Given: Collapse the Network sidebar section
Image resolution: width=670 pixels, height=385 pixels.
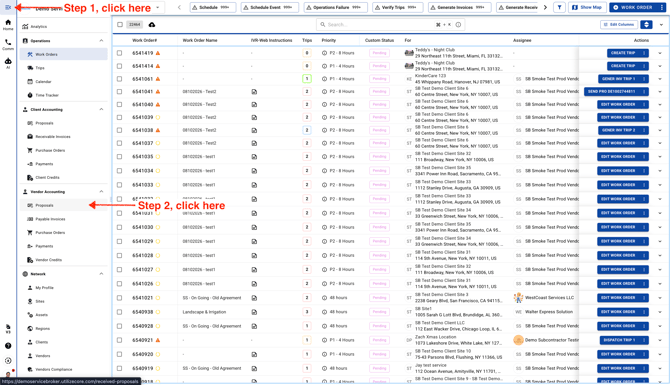Looking at the screenshot, I should [101, 274].
